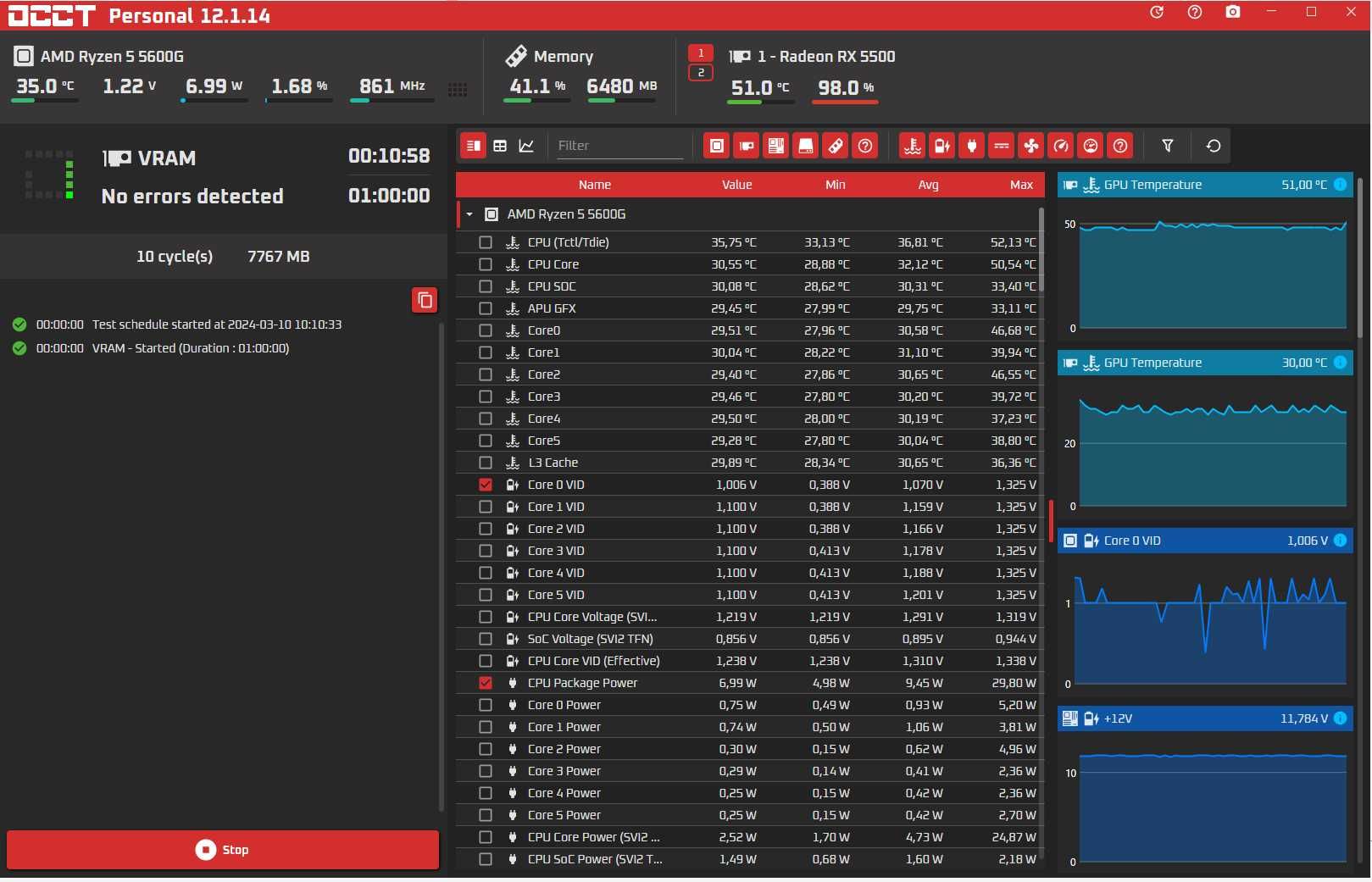Click the graphs panel vertical scrollbar
This screenshot has height=882, width=1372.
point(1361,258)
